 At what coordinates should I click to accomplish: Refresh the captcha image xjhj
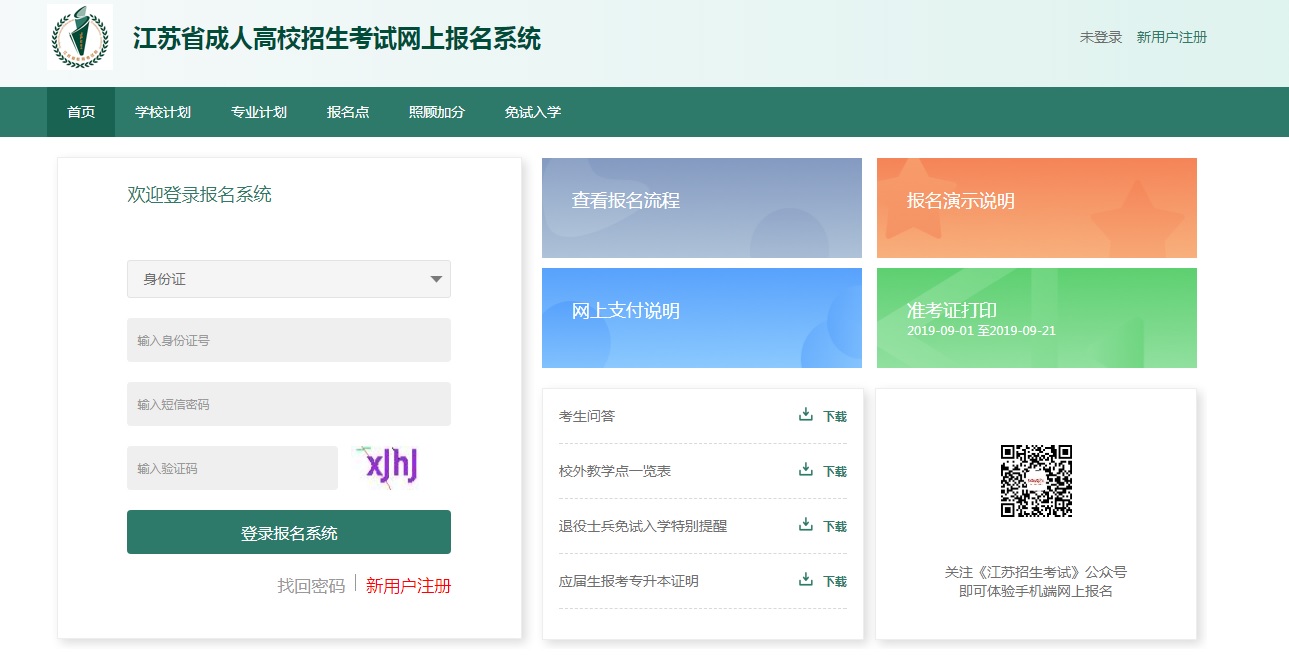tap(388, 467)
